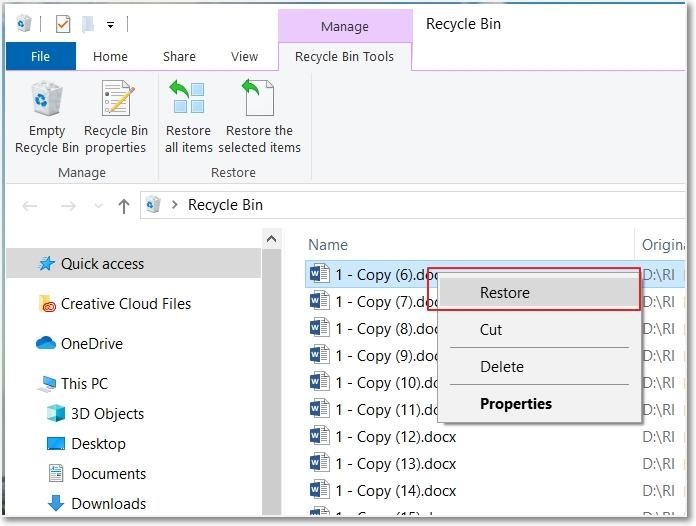This screenshot has width=696, height=526.
Task: Click the Properties checkmark quick access icon
Action: pyautogui.click(x=63, y=24)
